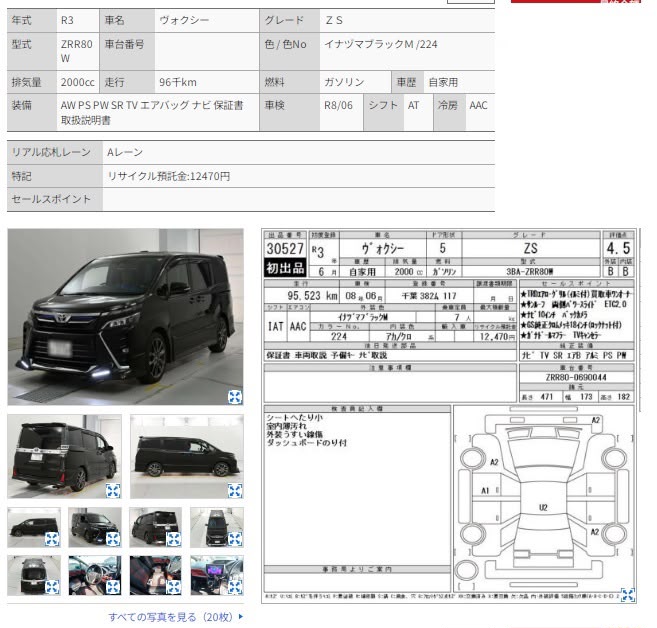Select air conditioning value AAC
657x628 pixels.
pyautogui.click(x=478, y=105)
